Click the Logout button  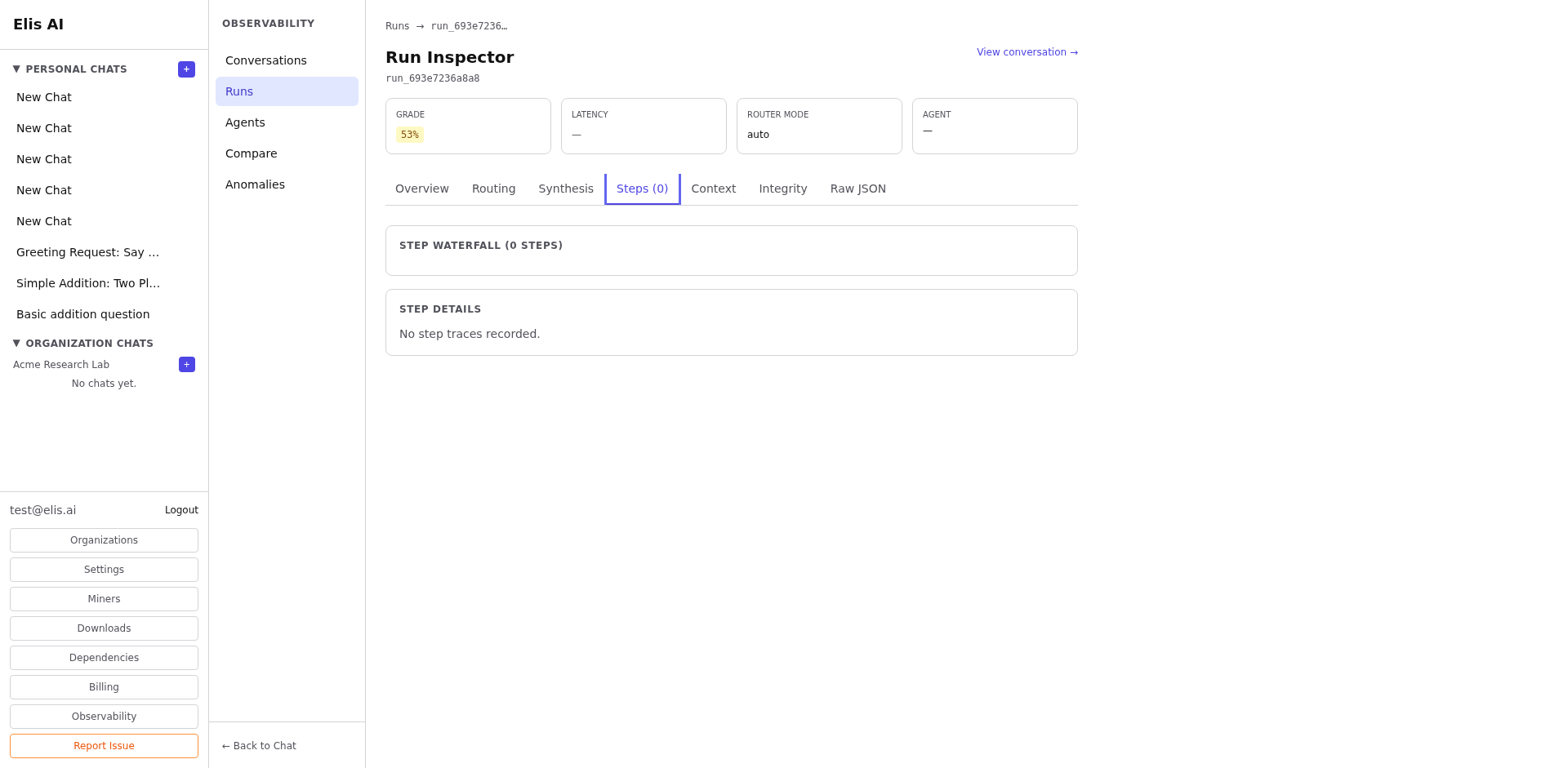181,510
